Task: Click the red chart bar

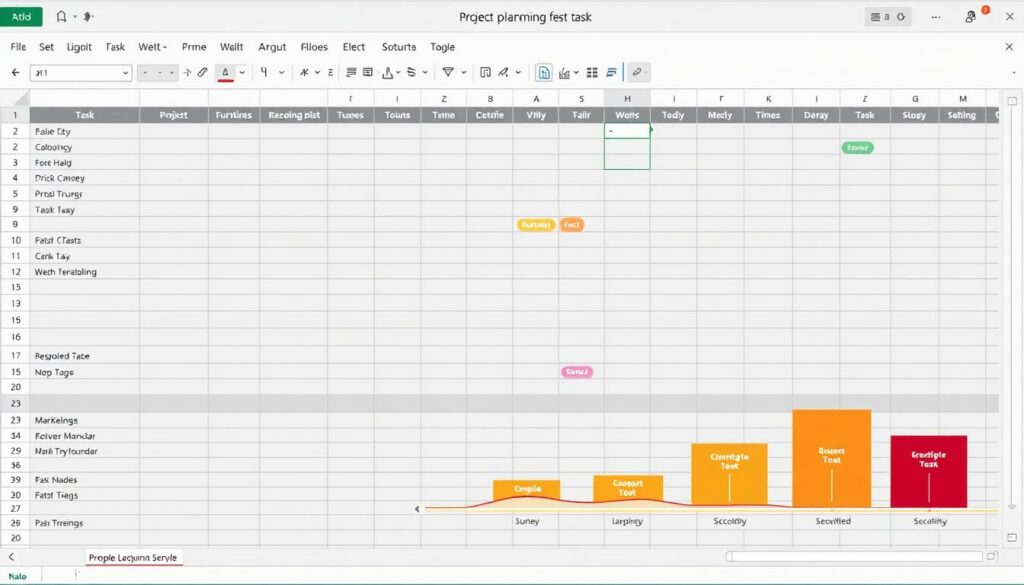Action: [929, 471]
